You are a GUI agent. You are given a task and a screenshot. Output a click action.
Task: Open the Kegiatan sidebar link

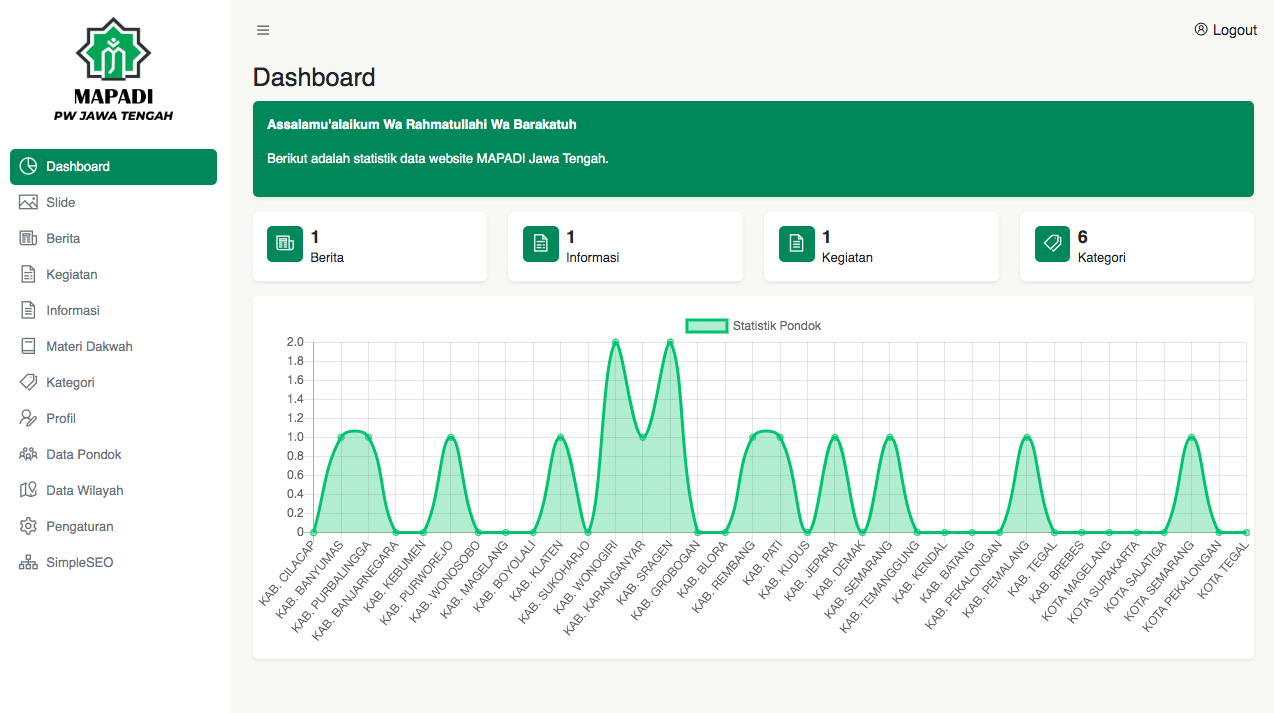pyautogui.click(x=72, y=274)
